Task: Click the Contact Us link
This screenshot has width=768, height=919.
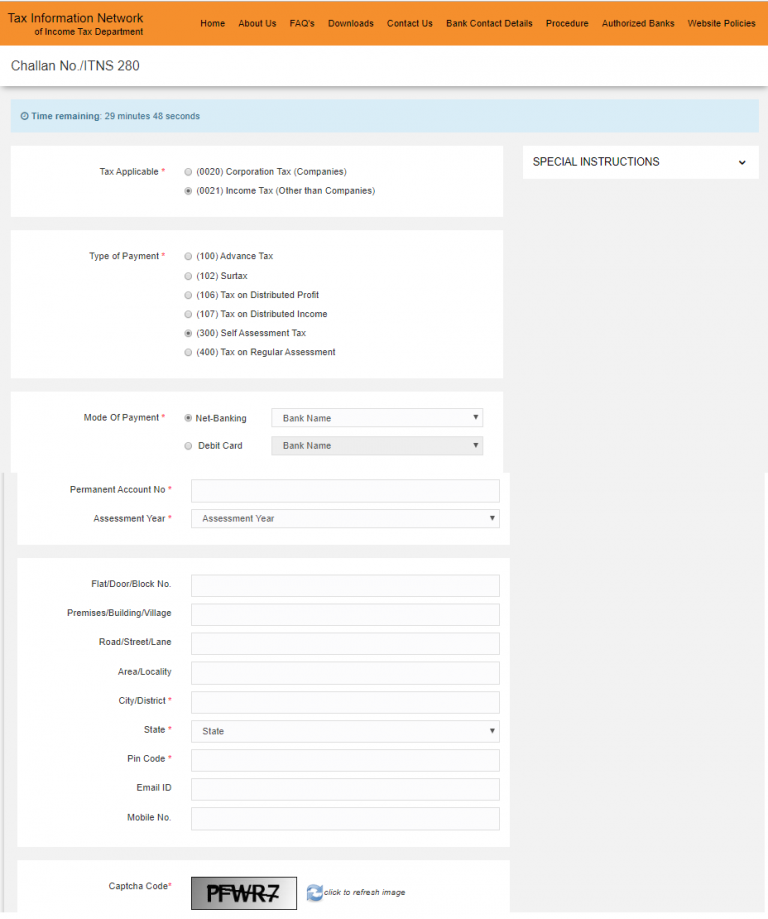Action: 409,24
